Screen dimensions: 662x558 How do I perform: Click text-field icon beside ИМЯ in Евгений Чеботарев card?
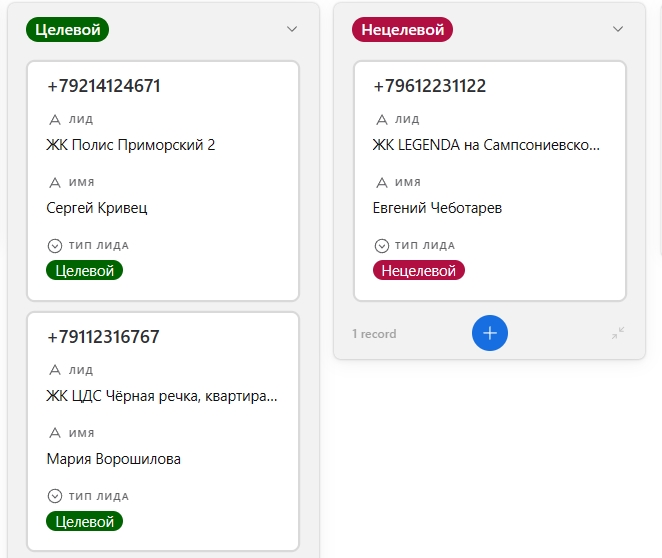coord(381,182)
